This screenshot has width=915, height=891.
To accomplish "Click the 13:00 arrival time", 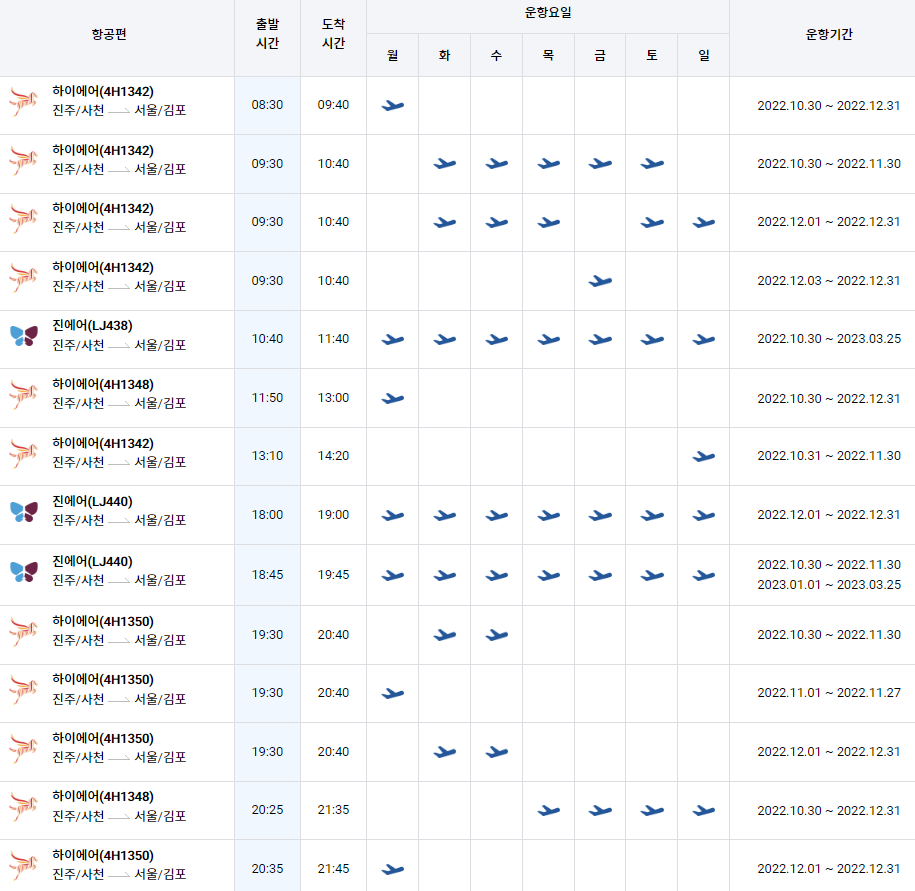I will 333,398.
